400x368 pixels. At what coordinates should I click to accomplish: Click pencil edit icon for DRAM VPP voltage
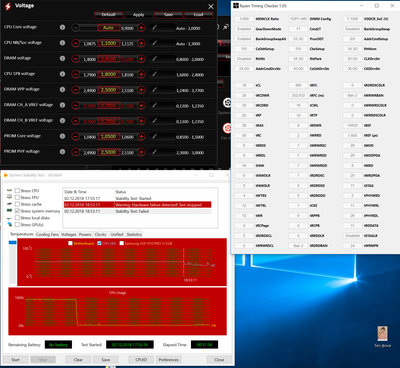(x=154, y=90)
